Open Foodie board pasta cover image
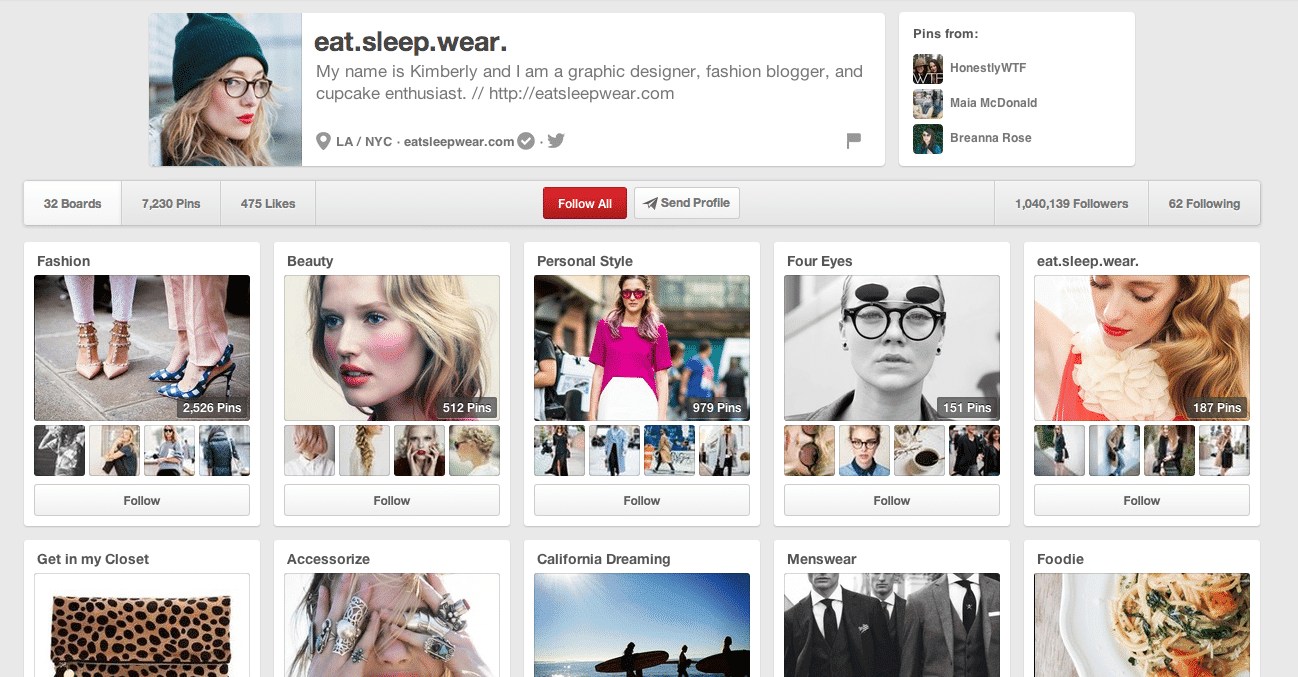This screenshot has width=1298, height=677. (1142, 625)
